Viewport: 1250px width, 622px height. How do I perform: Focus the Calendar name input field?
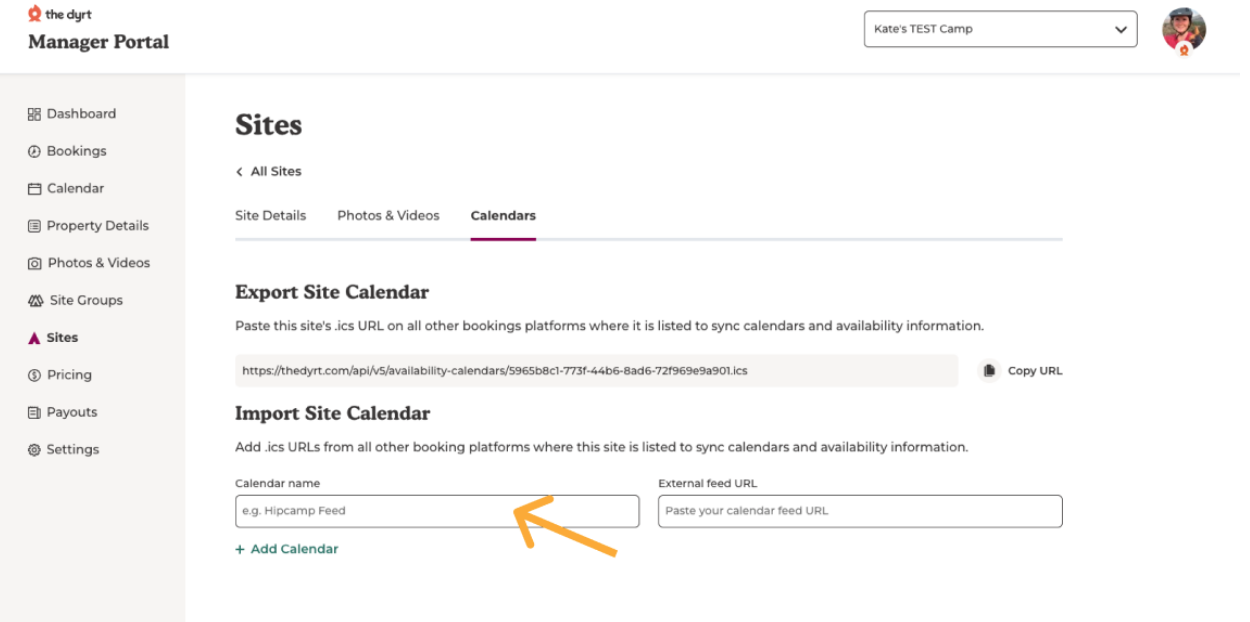437,511
